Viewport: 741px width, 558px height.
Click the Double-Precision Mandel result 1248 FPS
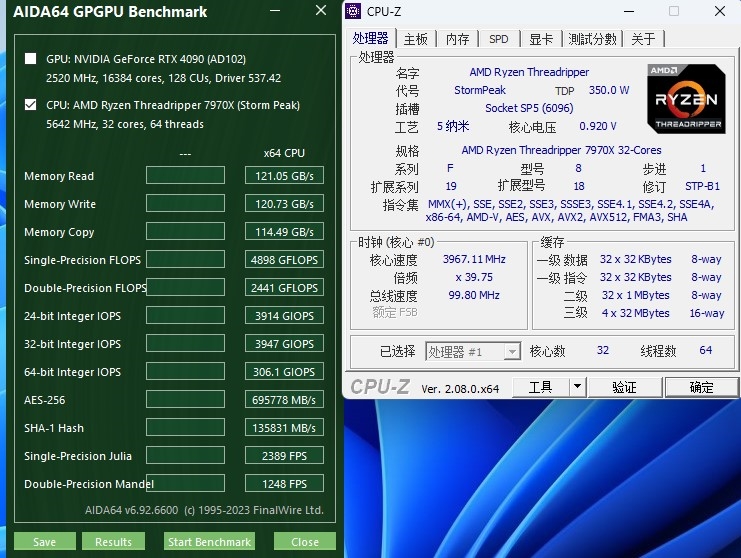click(284, 484)
